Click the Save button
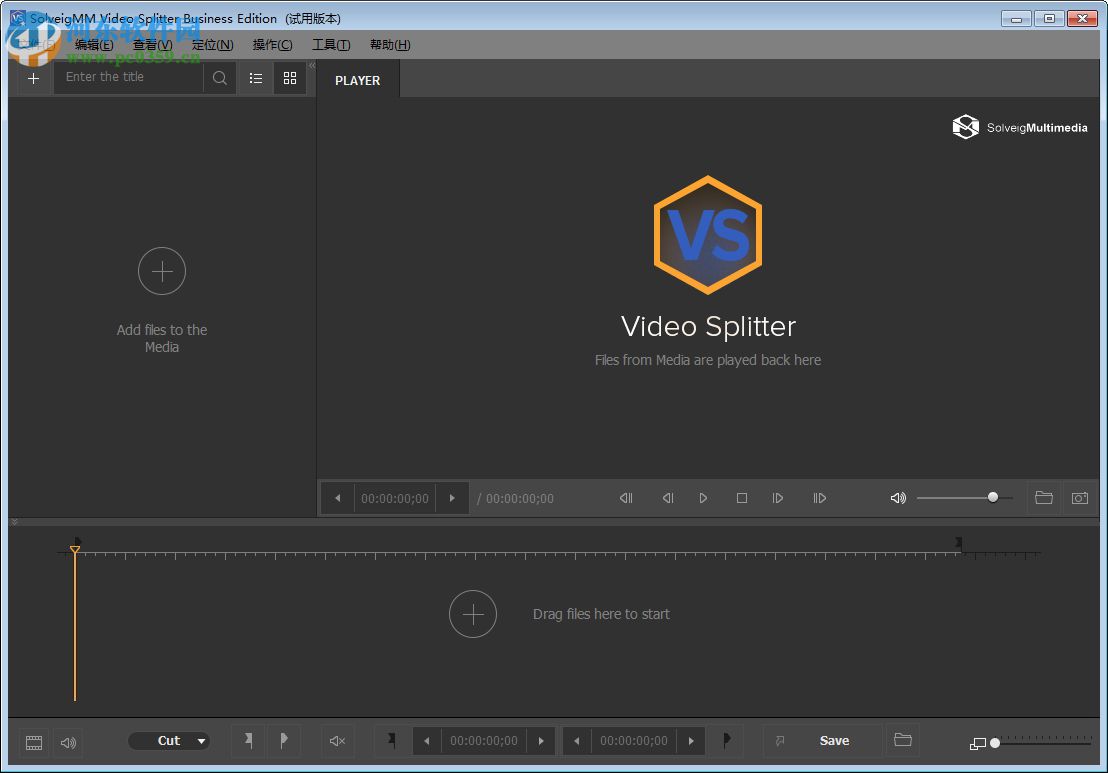 (x=834, y=741)
